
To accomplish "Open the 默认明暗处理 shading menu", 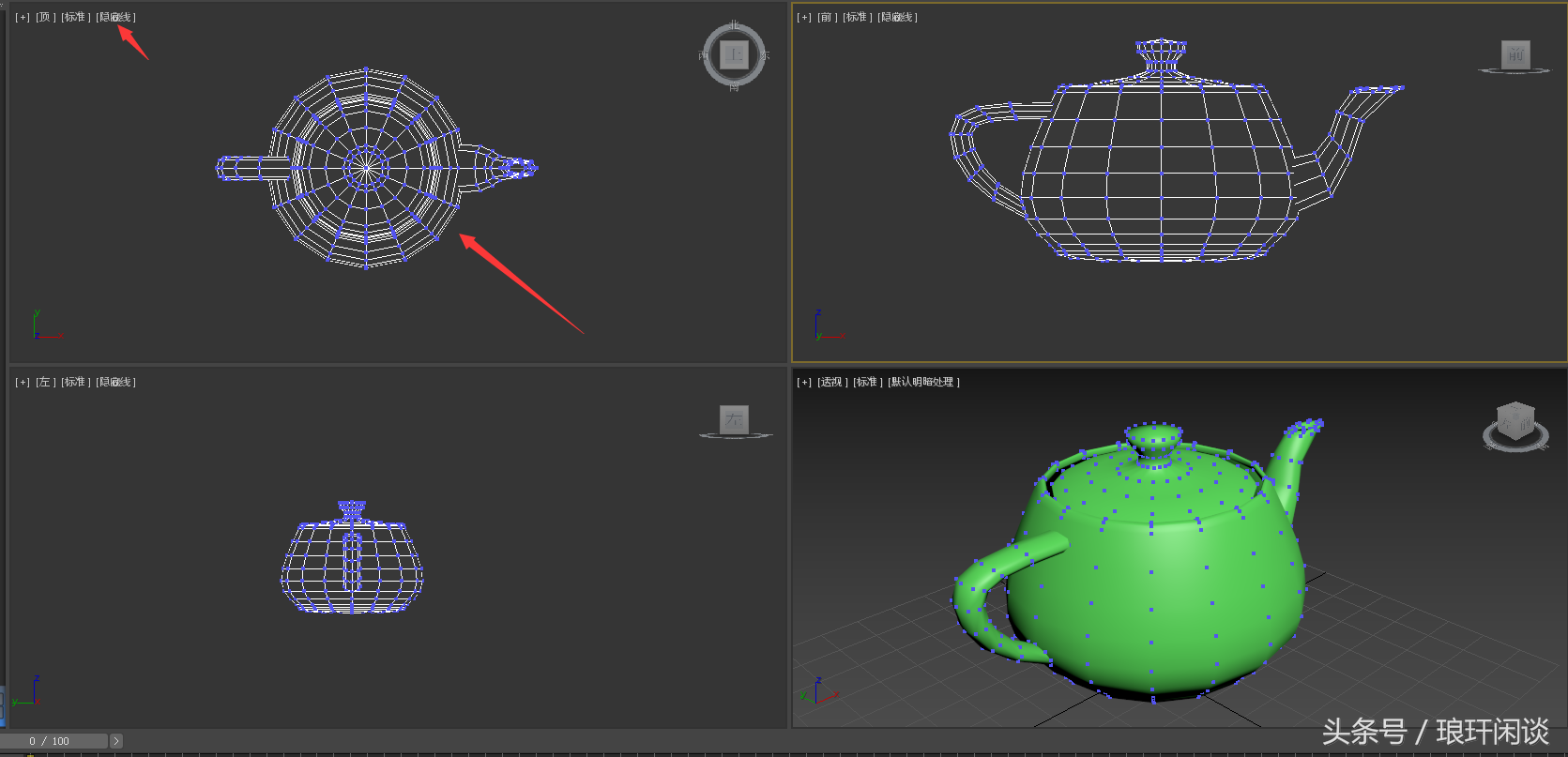I will [x=923, y=382].
